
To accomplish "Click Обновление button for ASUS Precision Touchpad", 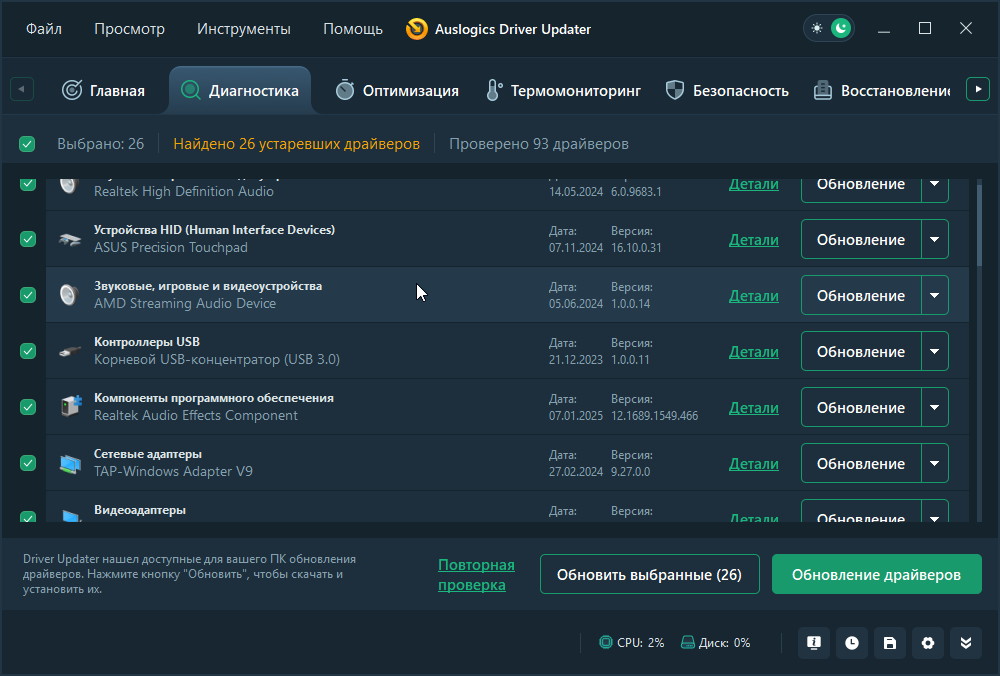I will pos(861,239).
